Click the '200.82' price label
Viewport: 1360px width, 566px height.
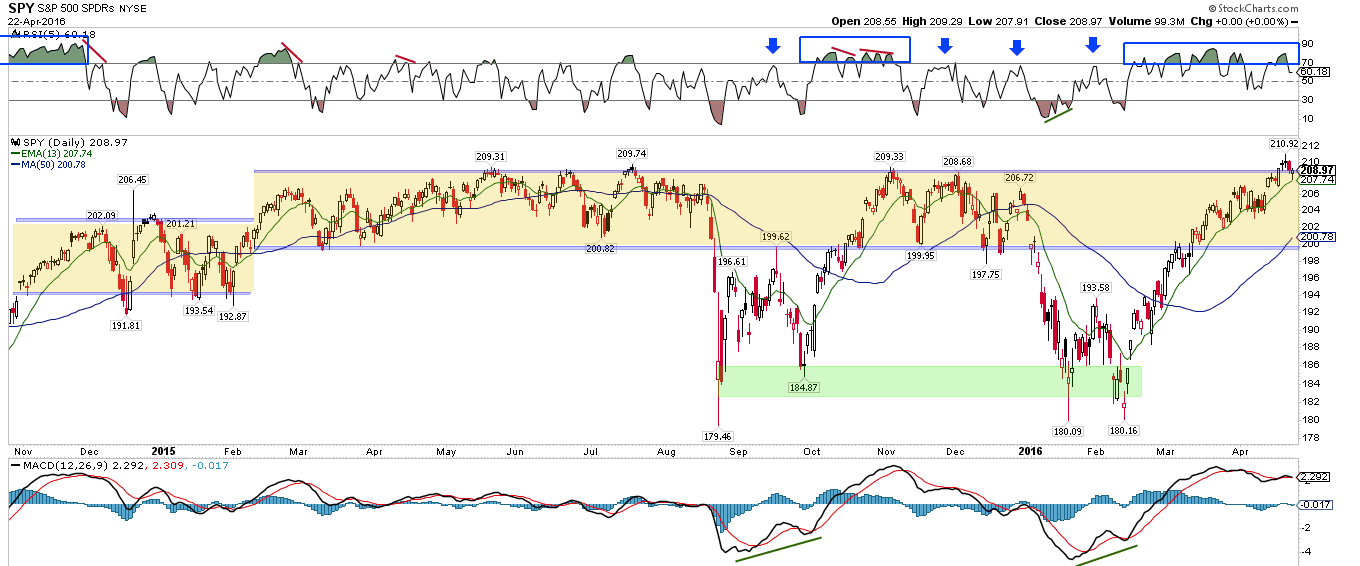pos(602,248)
